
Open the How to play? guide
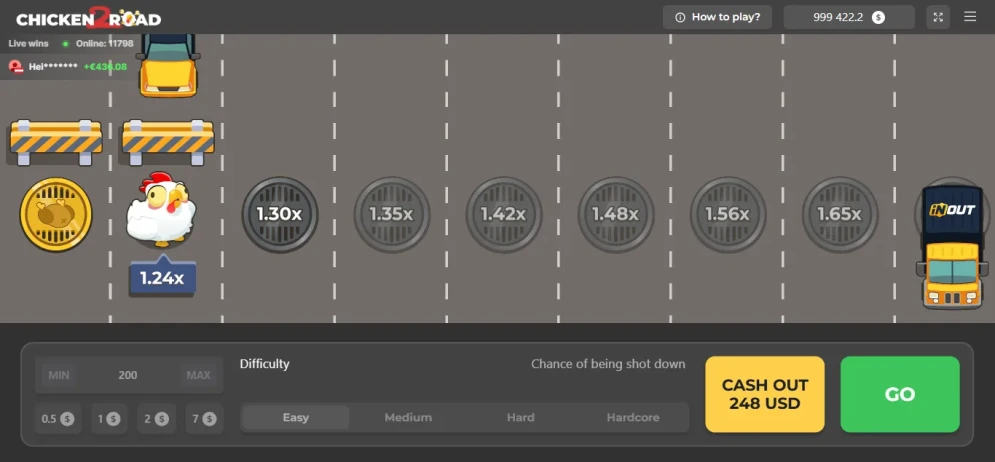(x=718, y=17)
